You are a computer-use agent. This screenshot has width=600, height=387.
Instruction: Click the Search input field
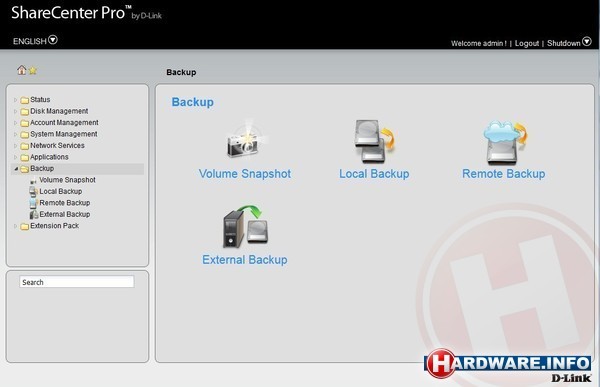coord(77,282)
